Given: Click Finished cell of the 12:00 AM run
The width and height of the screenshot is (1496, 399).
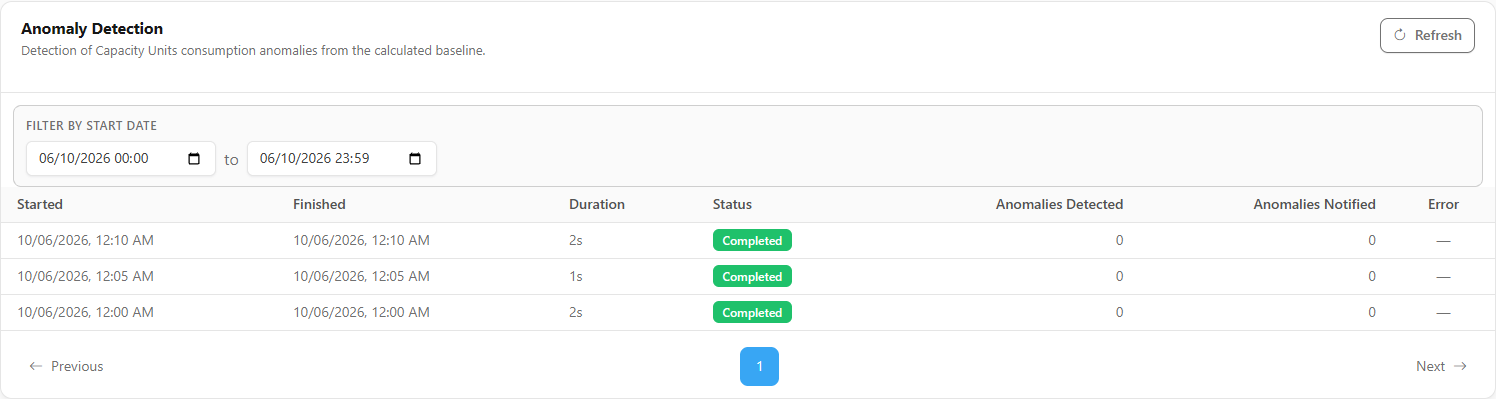Looking at the screenshot, I should click(x=361, y=312).
